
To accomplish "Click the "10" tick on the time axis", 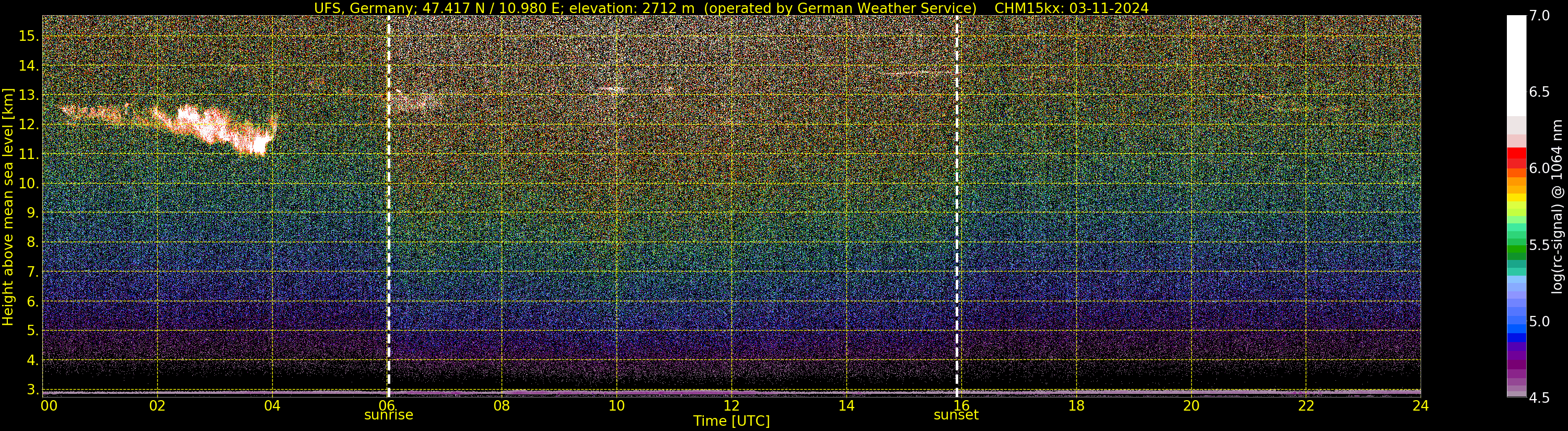I will tap(617, 405).
